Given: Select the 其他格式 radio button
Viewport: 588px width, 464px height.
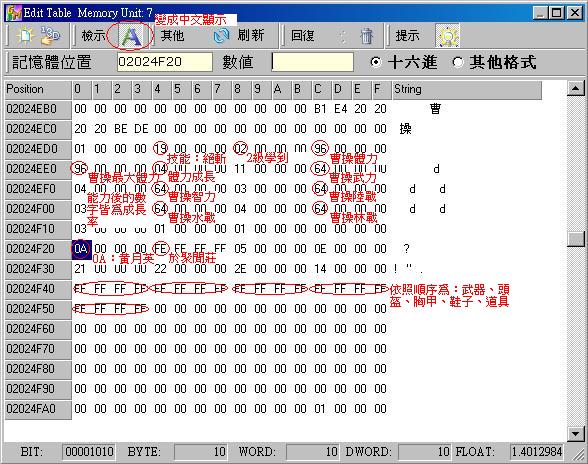Looking at the screenshot, I should pos(458,62).
